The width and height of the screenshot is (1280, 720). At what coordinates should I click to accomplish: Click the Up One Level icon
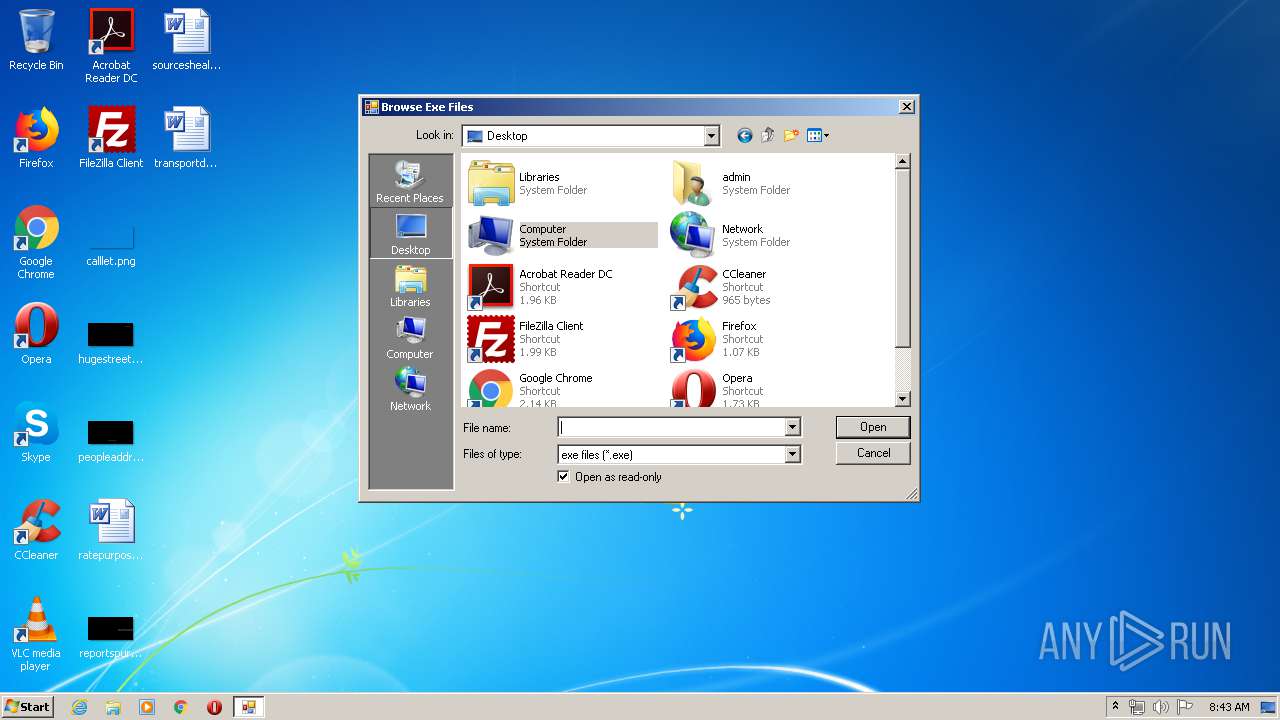pos(768,136)
